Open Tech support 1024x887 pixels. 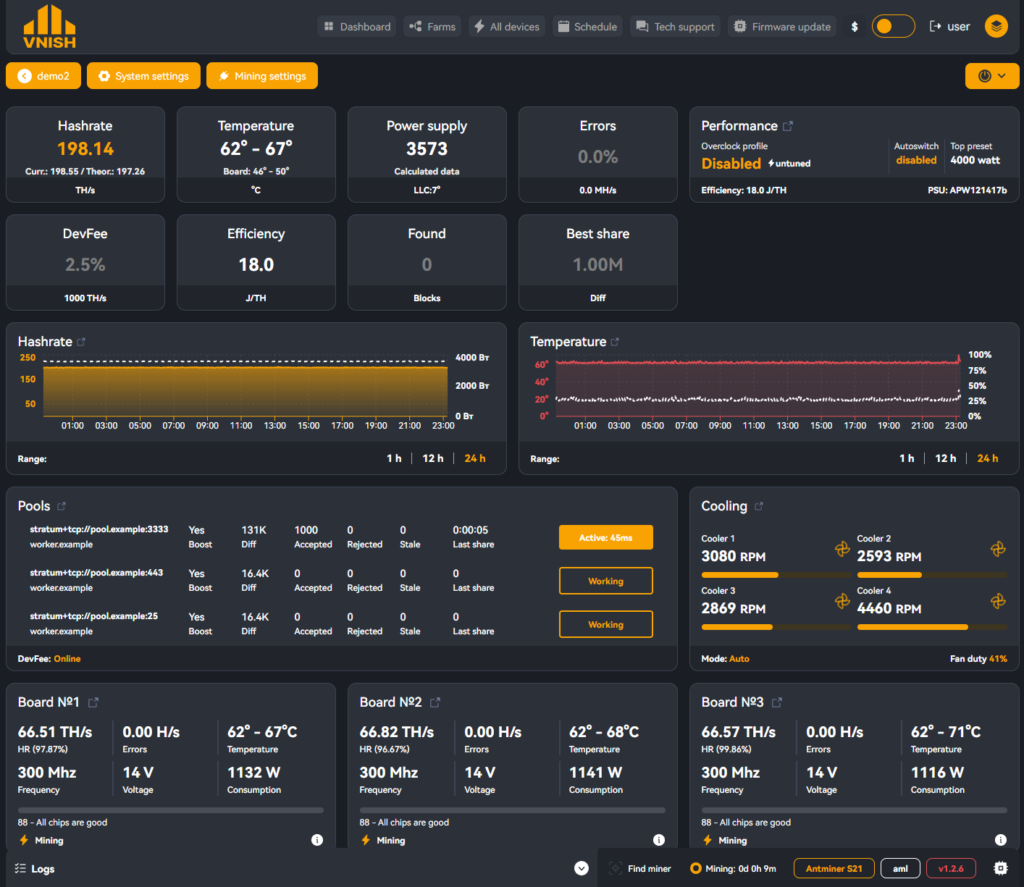coord(675,27)
